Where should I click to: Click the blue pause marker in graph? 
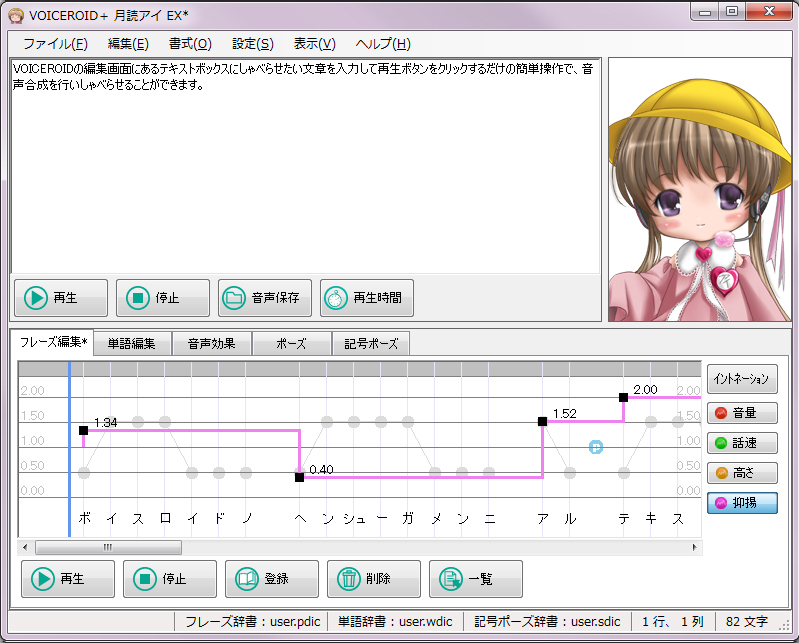click(x=596, y=447)
